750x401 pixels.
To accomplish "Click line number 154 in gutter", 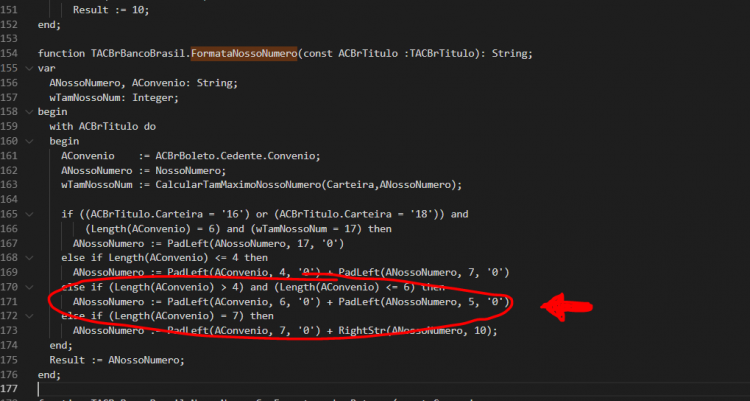I will click(9, 54).
